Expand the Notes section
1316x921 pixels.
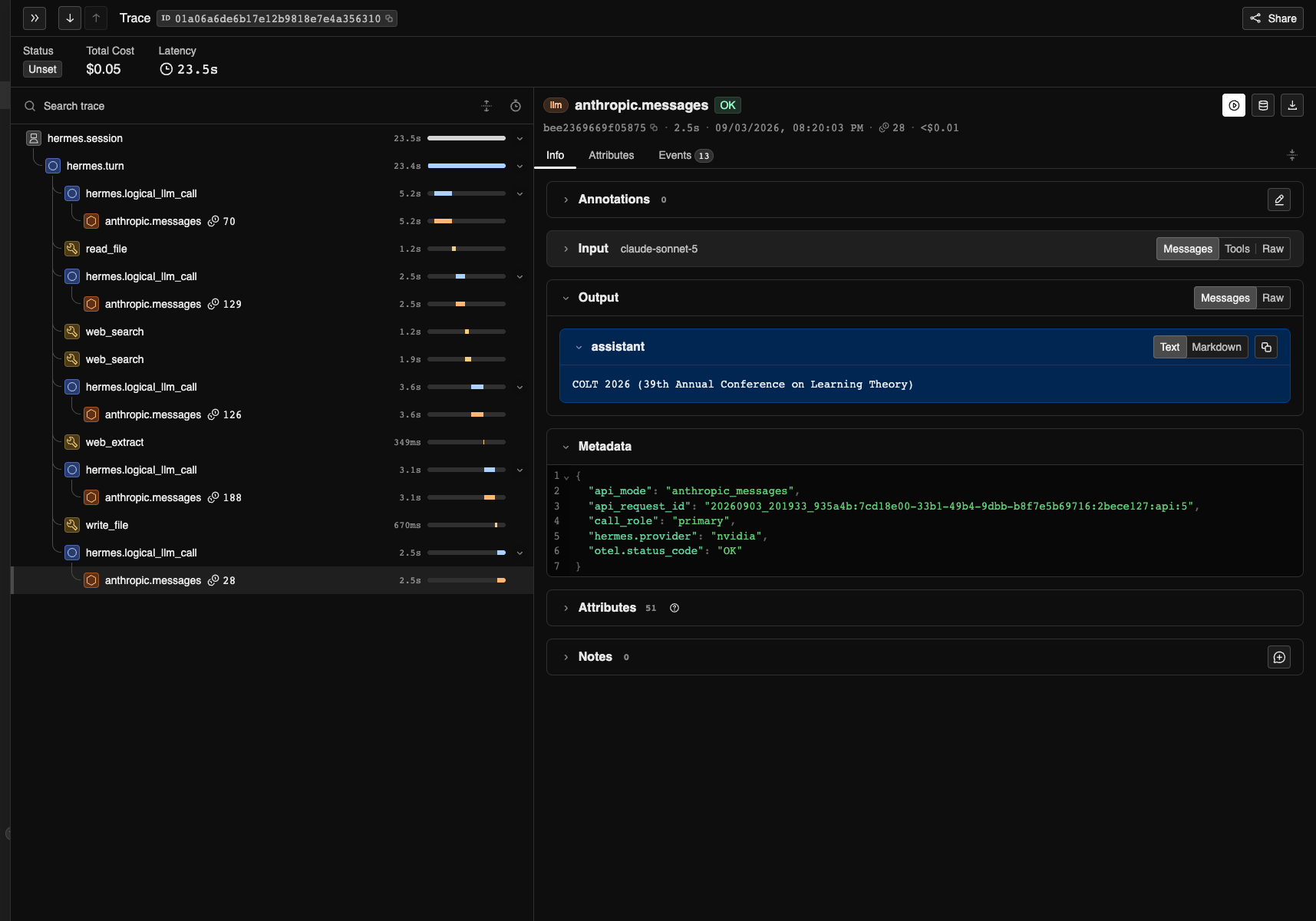tap(566, 657)
